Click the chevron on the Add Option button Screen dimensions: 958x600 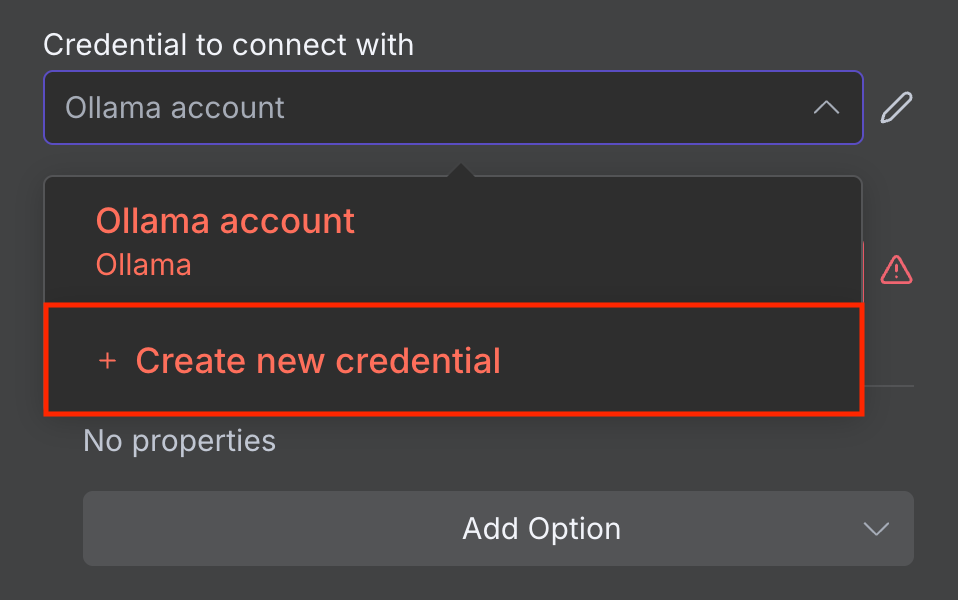[876, 528]
